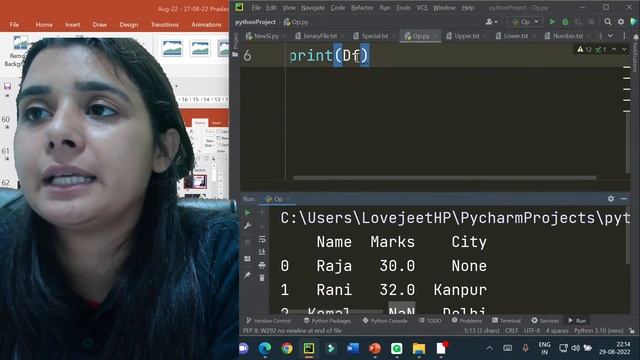Start the debugger with the bug icon
Image resolution: width=640 pixels, height=360 pixels.
(565, 22)
